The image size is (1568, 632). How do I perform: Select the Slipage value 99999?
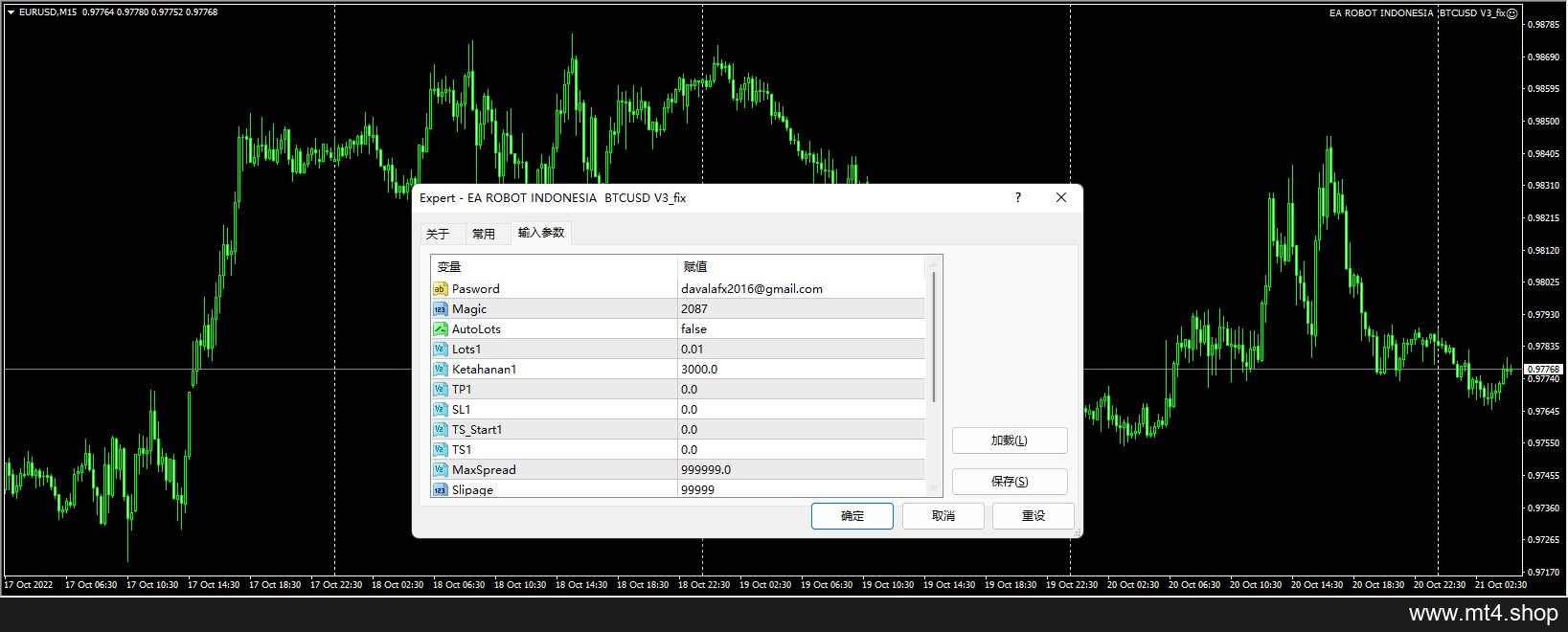tap(697, 489)
